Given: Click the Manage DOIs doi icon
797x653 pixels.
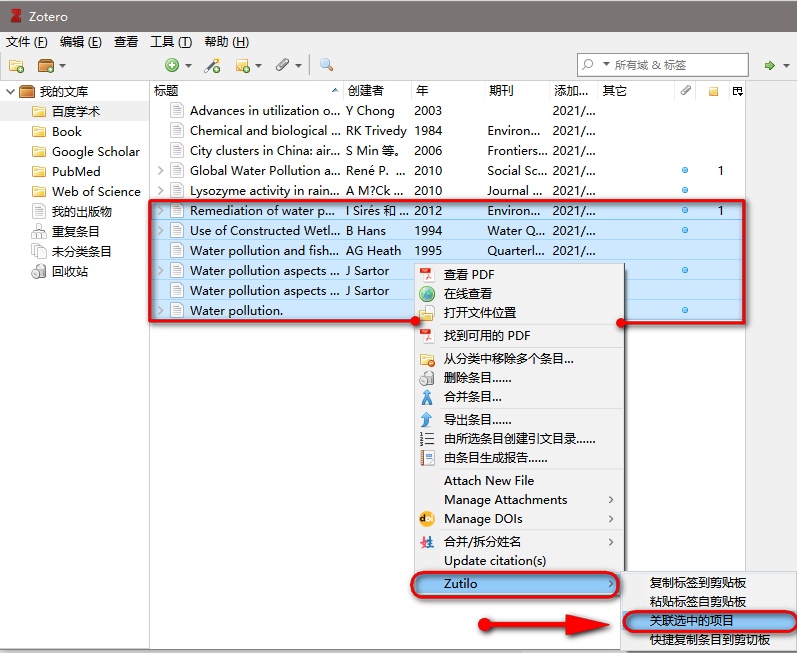Looking at the screenshot, I should [426, 518].
